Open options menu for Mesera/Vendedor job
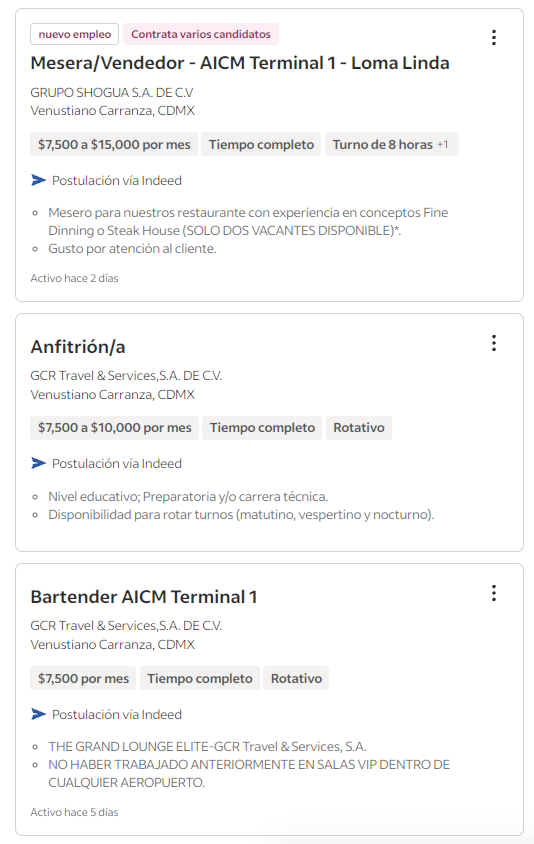The height and width of the screenshot is (844, 534). tap(494, 37)
